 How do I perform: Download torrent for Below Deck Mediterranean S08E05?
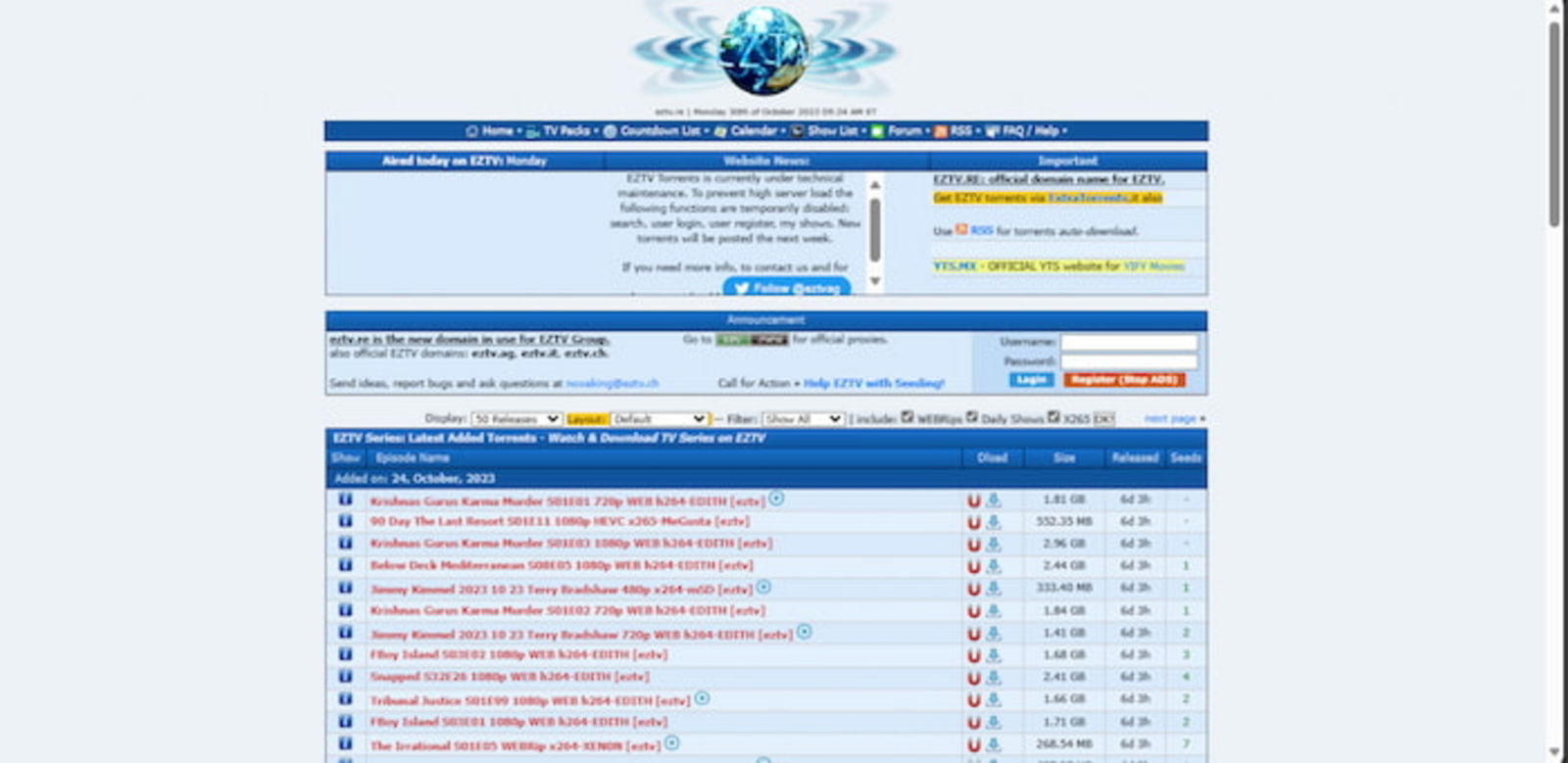tap(993, 566)
